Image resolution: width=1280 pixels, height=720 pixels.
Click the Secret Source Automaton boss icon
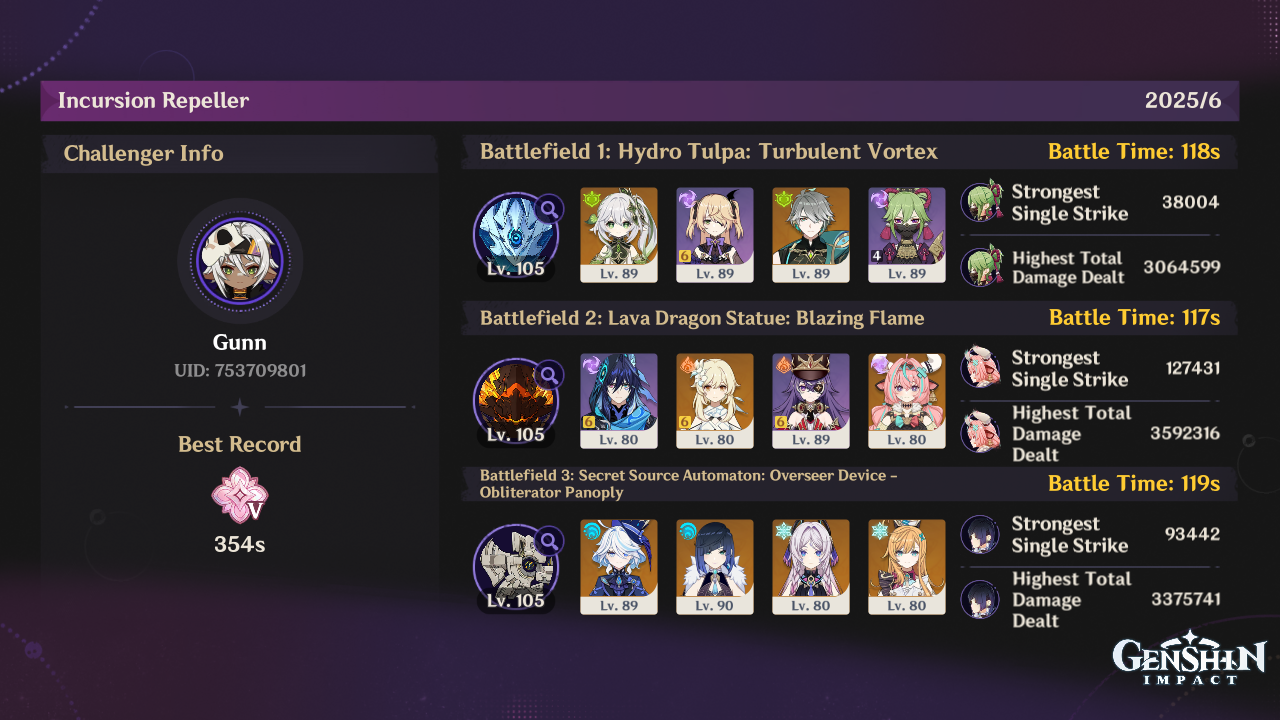[516, 567]
